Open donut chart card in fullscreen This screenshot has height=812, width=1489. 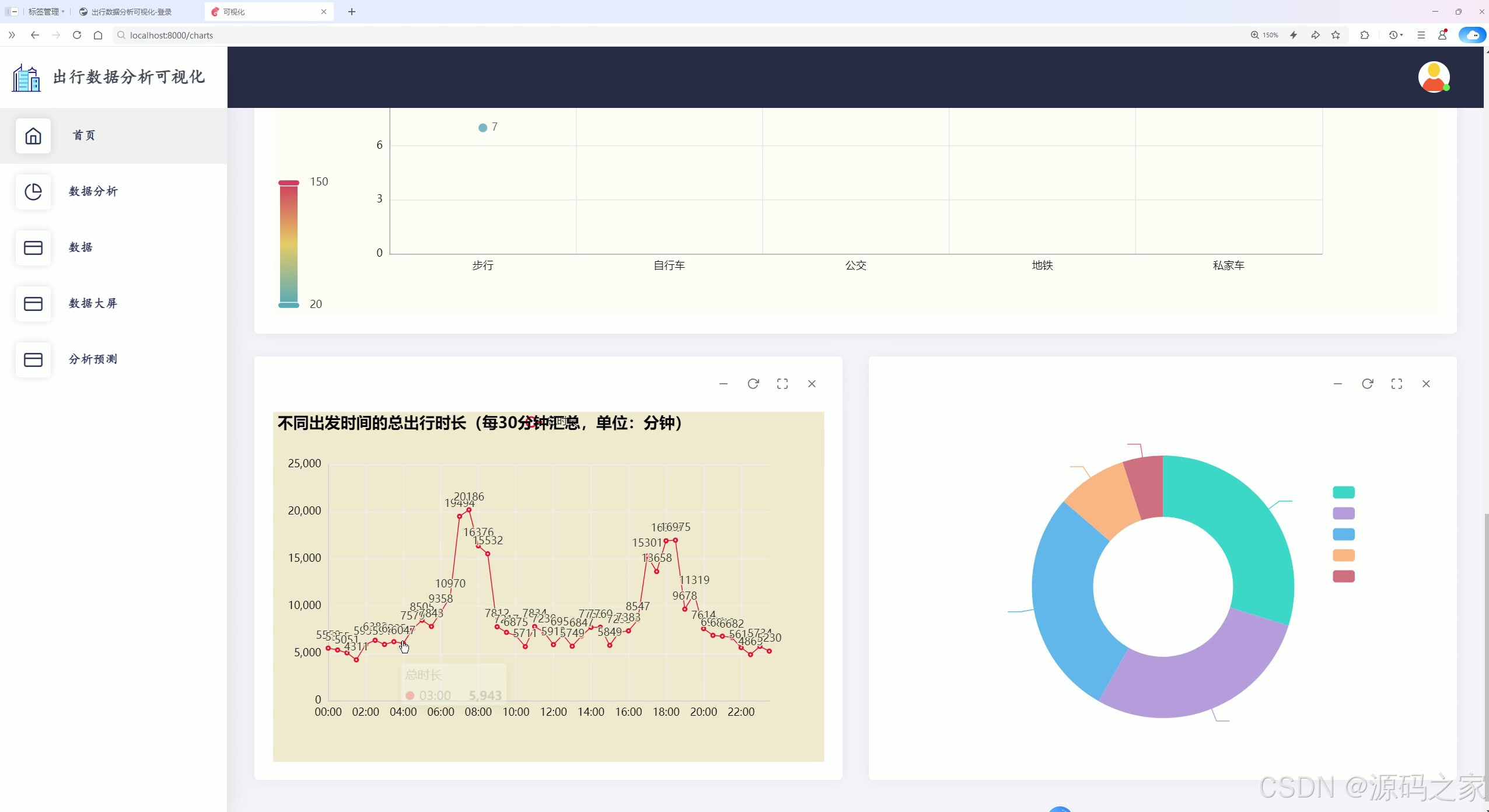coord(1397,384)
